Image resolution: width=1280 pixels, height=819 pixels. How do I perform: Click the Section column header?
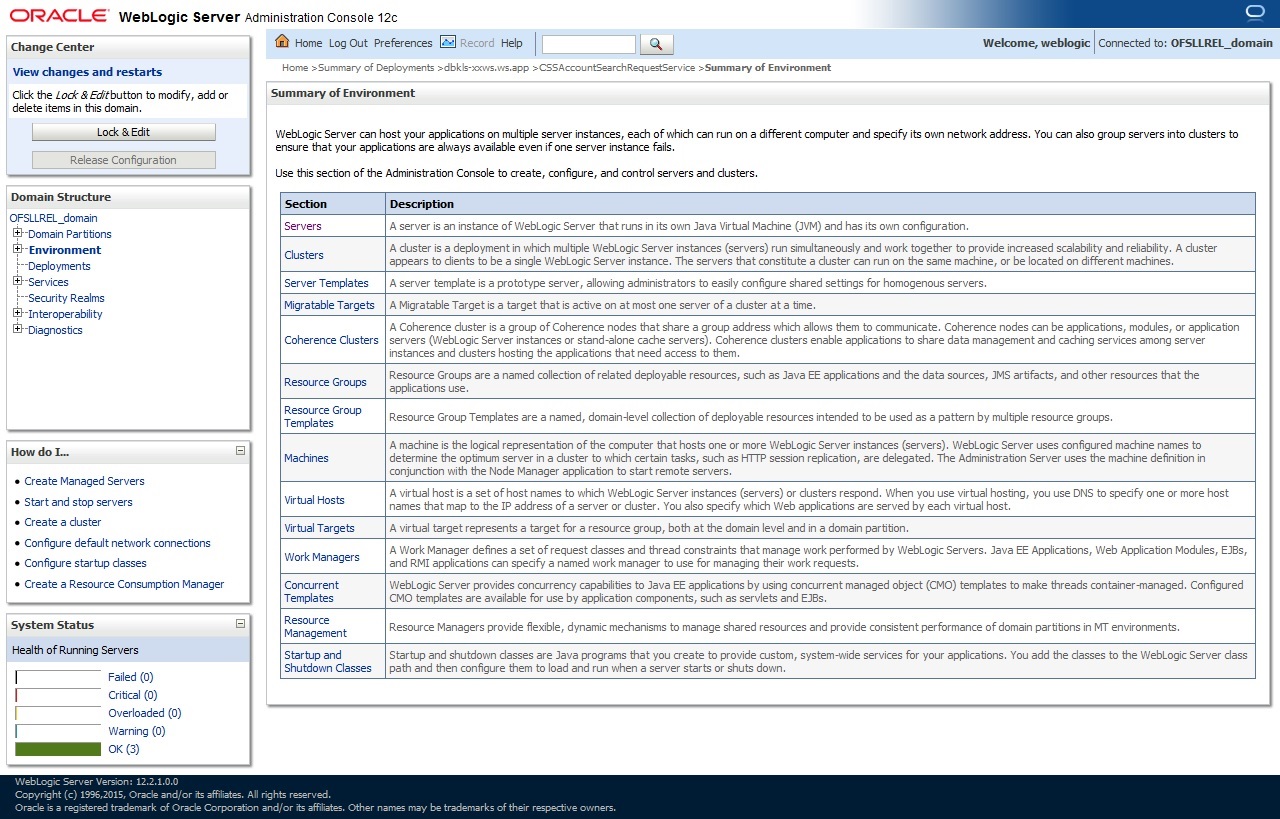[333, 204]
